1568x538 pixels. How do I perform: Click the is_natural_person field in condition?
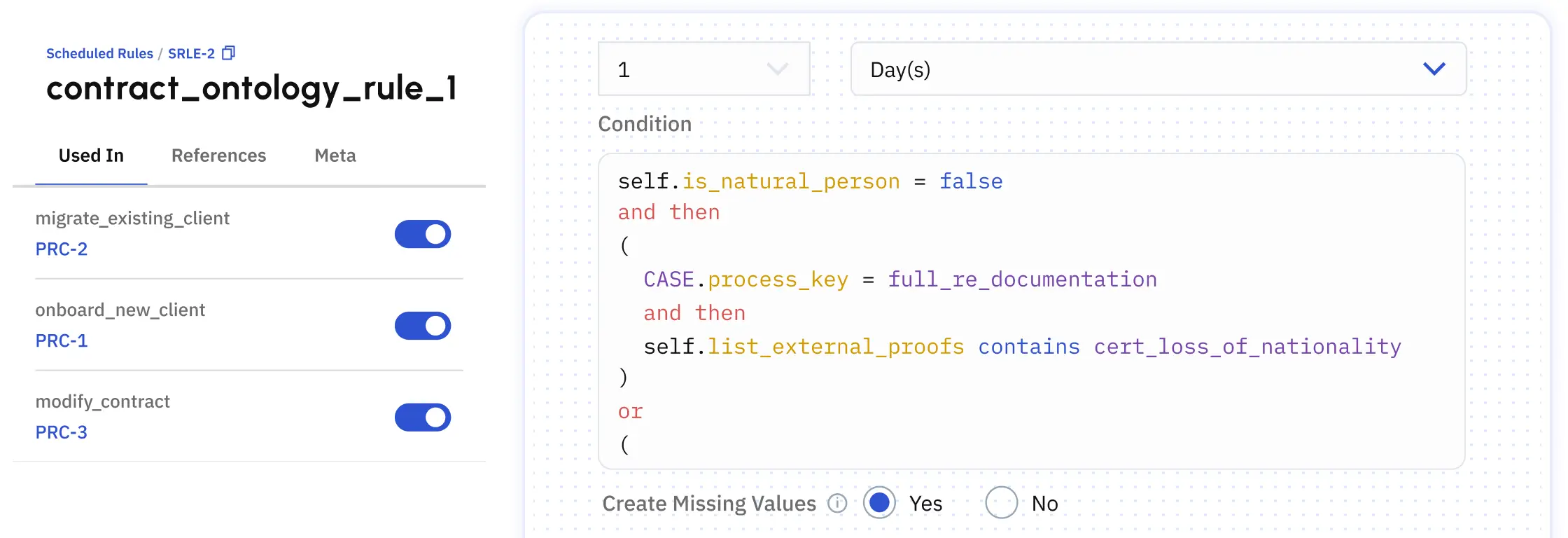791,181
